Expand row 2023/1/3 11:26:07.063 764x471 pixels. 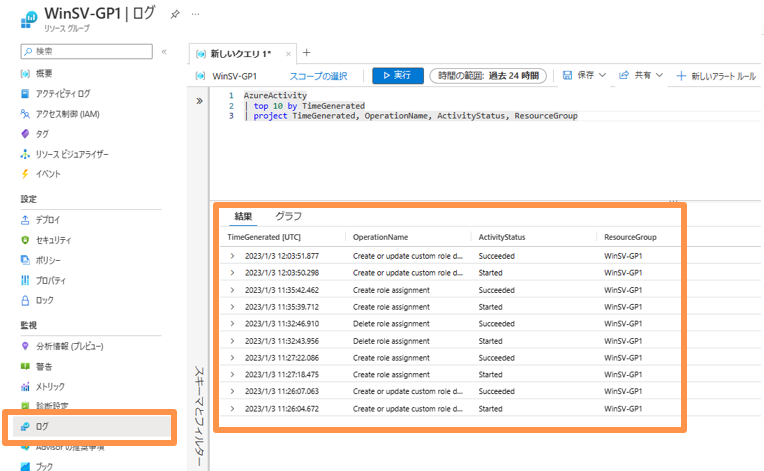pos(232,391)
